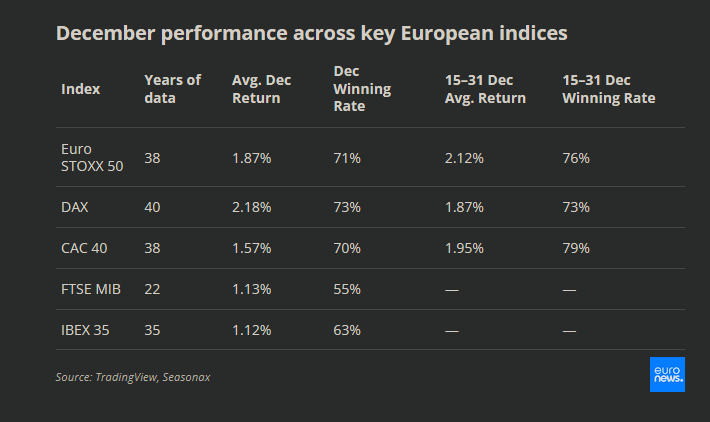710x422 pixels.
Task: Select the IBEX 35 row label
Action: click(85, 330)
